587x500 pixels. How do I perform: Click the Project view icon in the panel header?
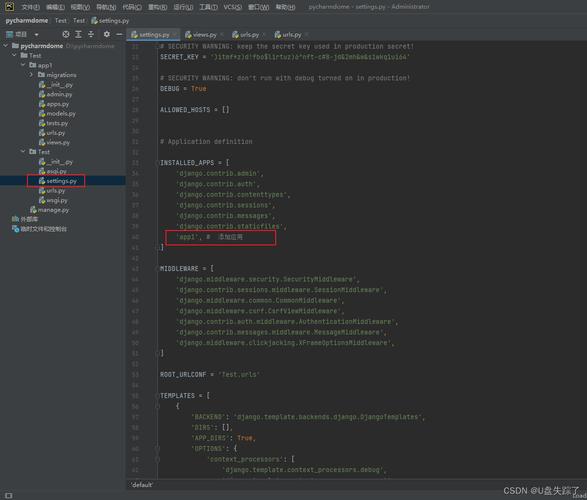pos(10,34)
